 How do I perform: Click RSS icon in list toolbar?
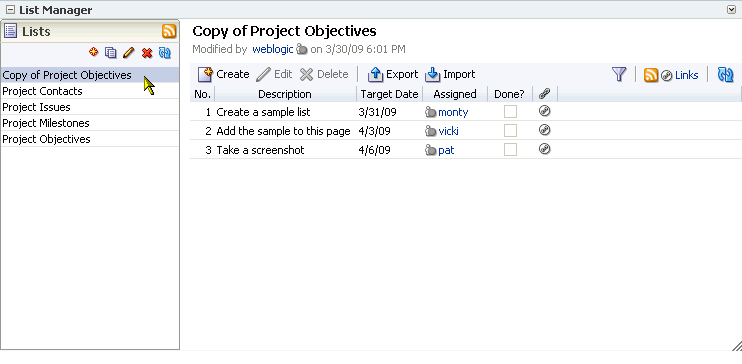coord(651,75)
